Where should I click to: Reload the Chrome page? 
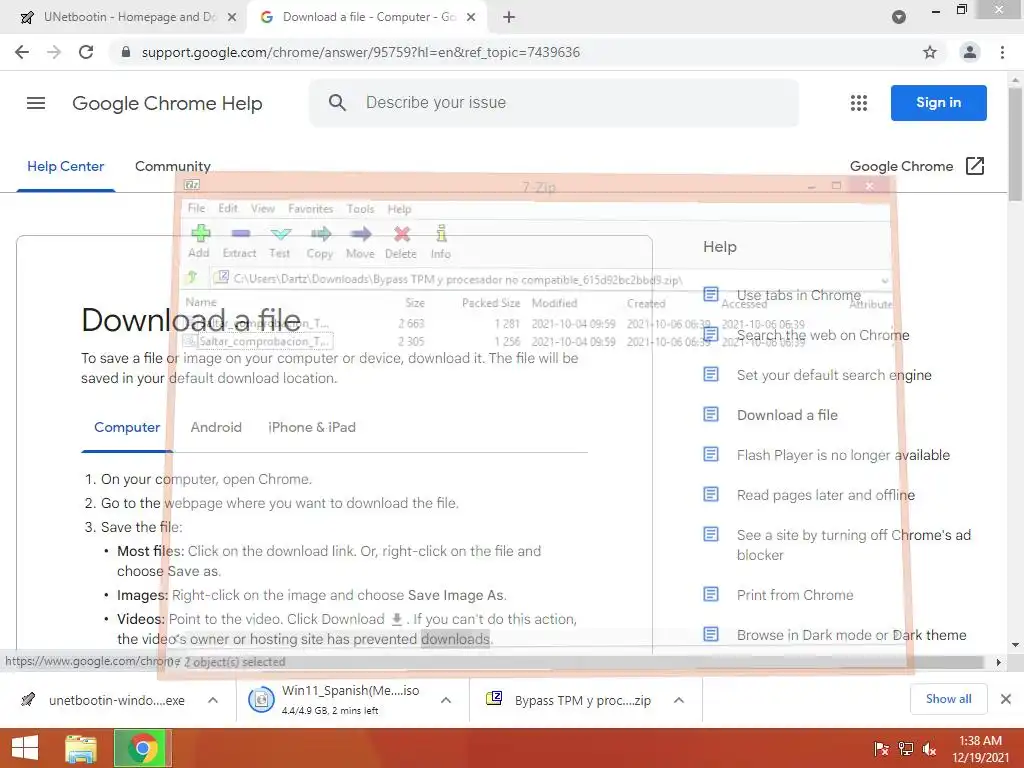pos(86,52)
